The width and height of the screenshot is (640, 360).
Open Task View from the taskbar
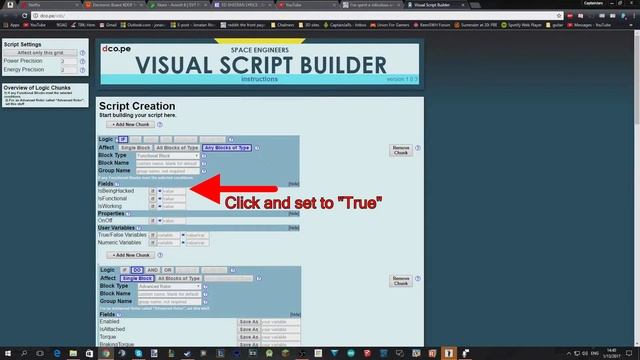click(x=40, y=353)
